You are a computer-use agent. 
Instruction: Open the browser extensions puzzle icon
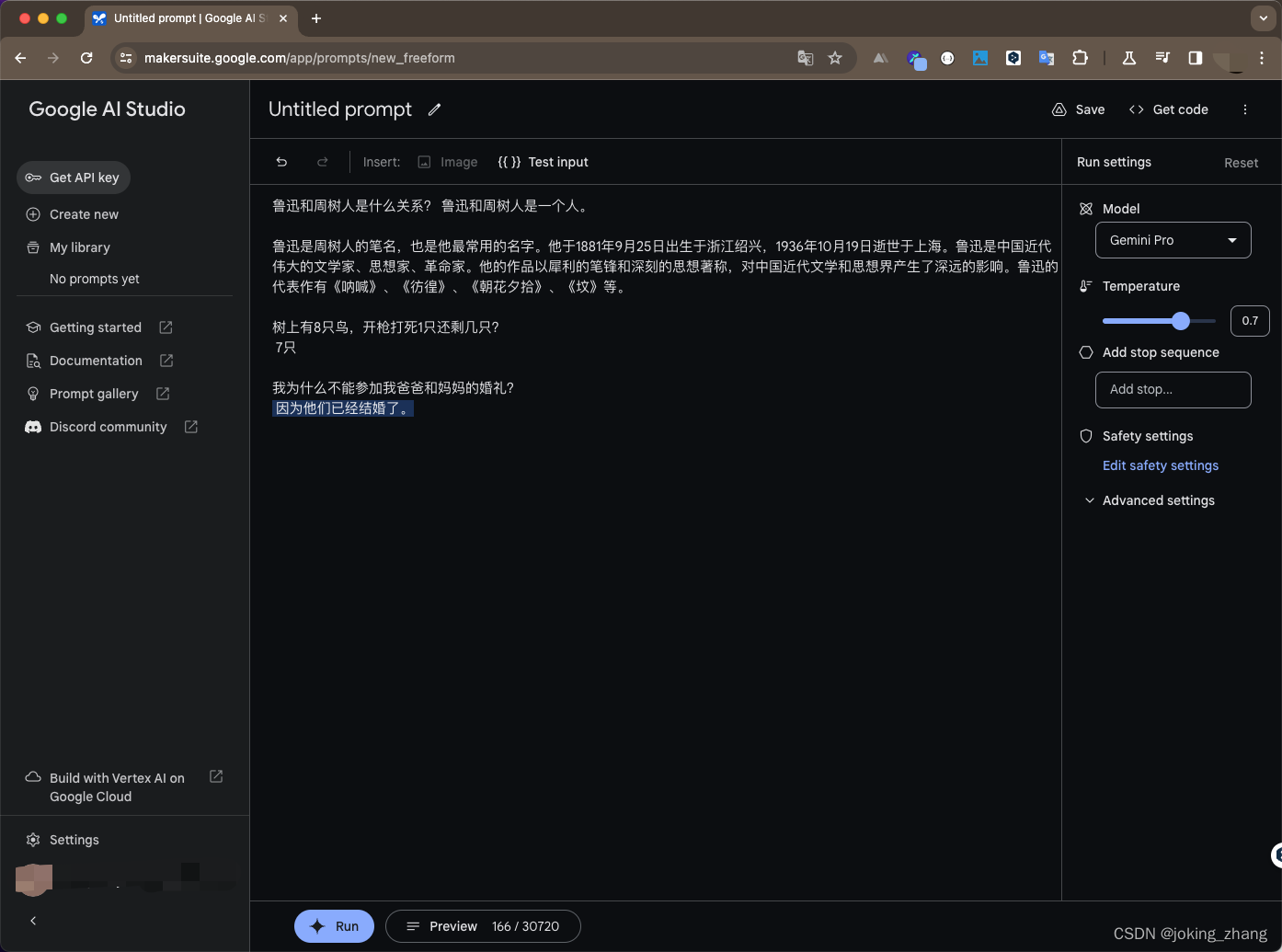click(x=1080, y=58)
